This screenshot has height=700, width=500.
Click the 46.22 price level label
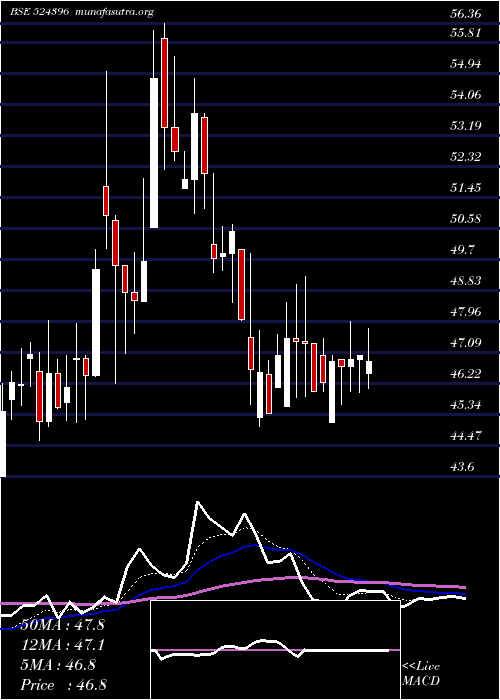coord(466,373)
